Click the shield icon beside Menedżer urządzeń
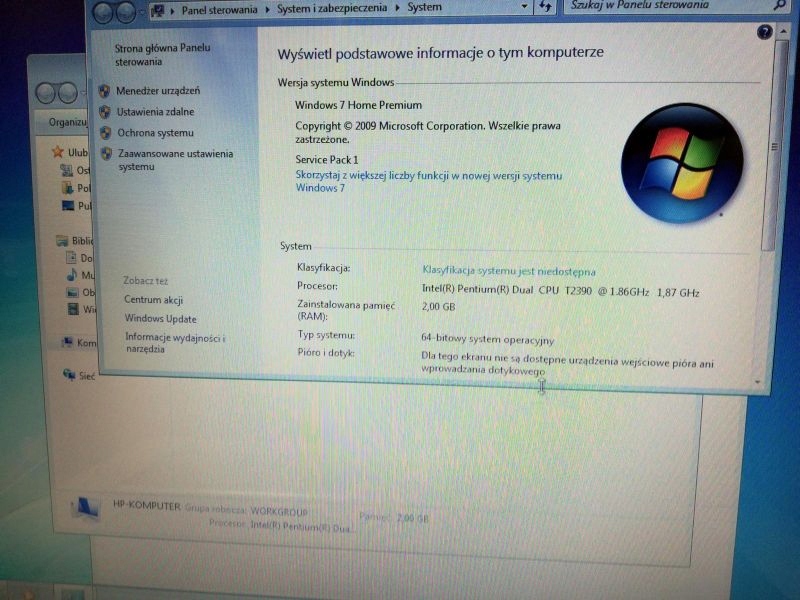 104,91
